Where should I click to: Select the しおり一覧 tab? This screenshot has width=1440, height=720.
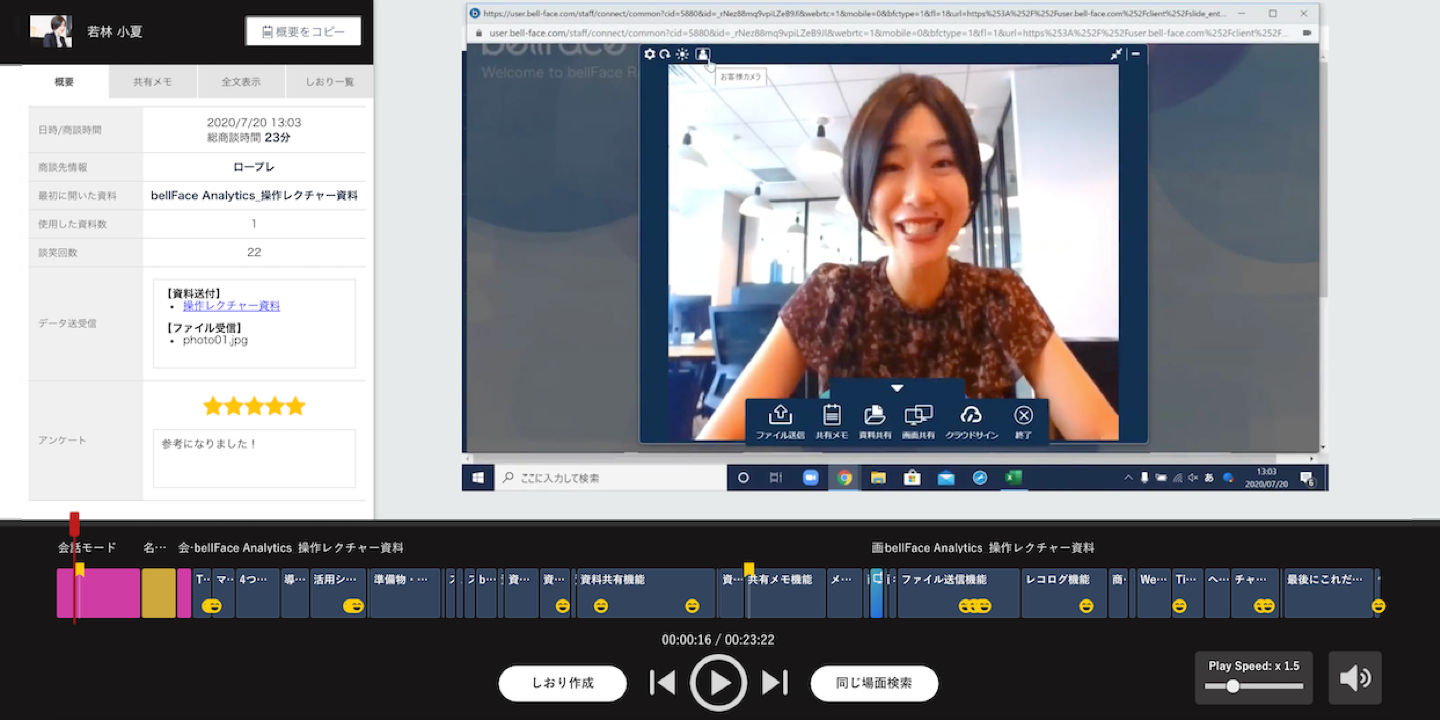pyautogui.click(x=329, y=82)
